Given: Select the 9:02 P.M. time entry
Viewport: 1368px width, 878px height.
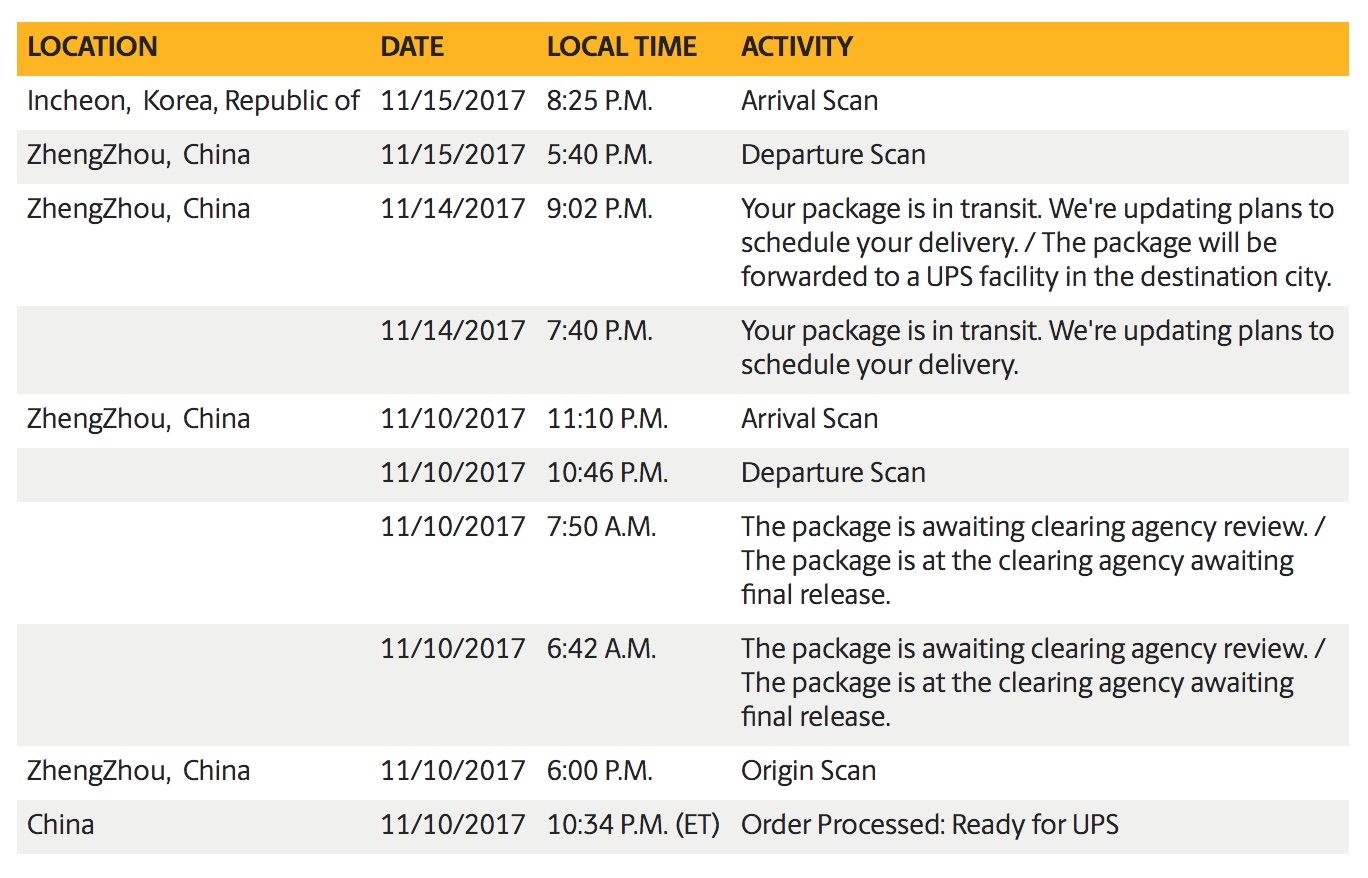Looking at the screenshot, I should click(x=599, y=209).
